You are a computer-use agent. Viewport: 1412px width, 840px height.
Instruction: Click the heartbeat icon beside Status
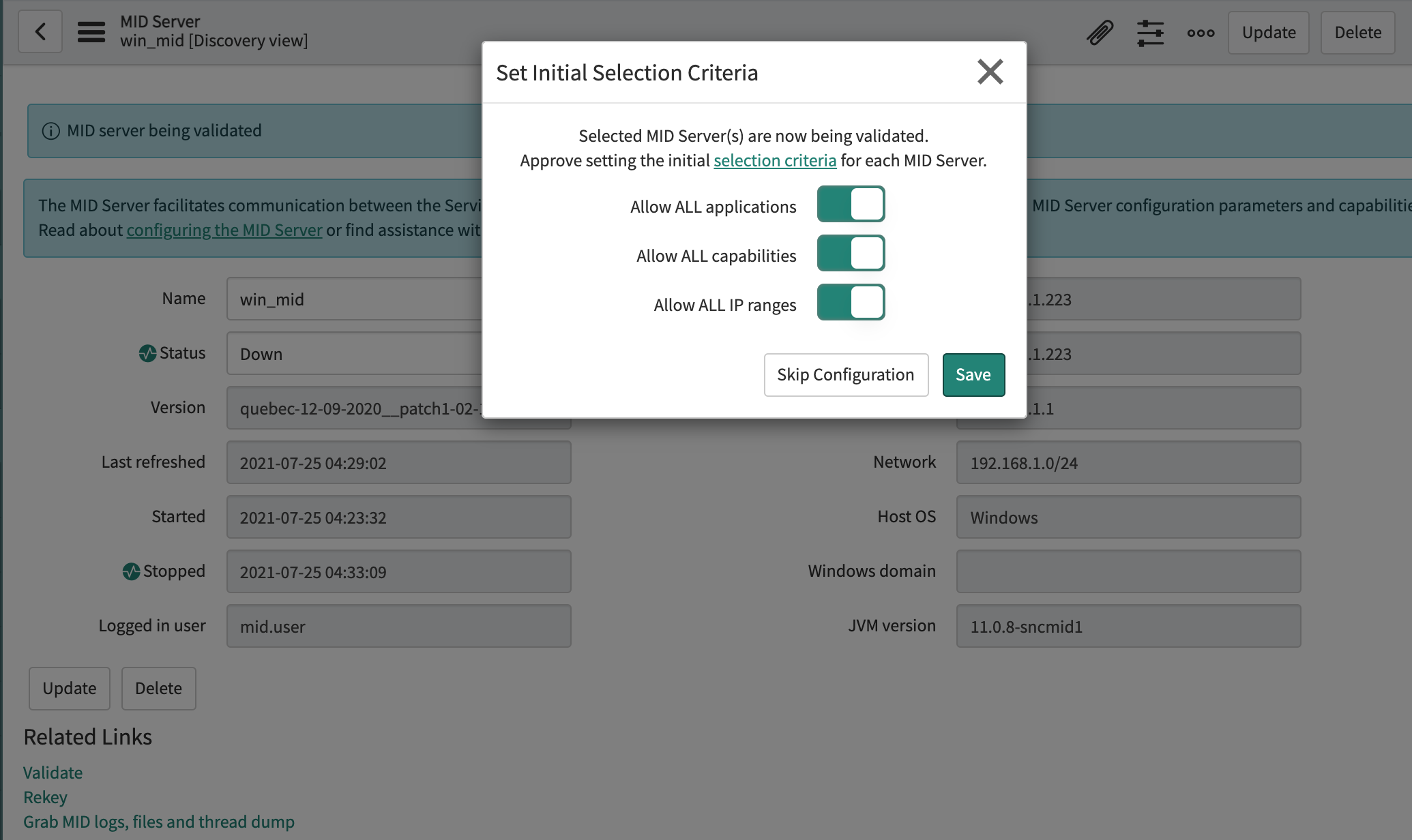coord(147,352)
